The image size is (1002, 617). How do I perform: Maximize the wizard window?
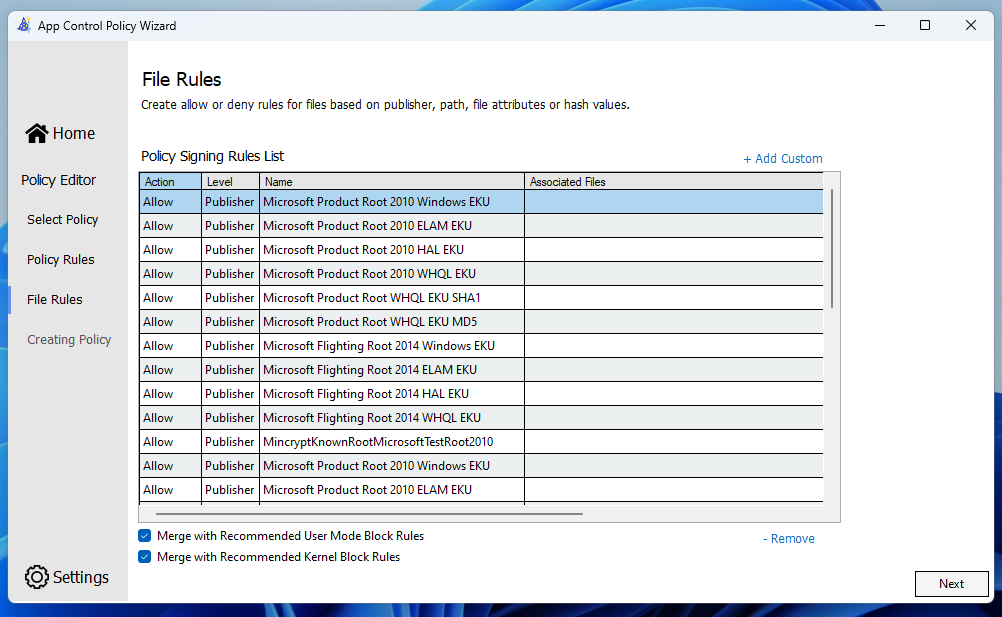pyautogui.click(x=925, y=25)
